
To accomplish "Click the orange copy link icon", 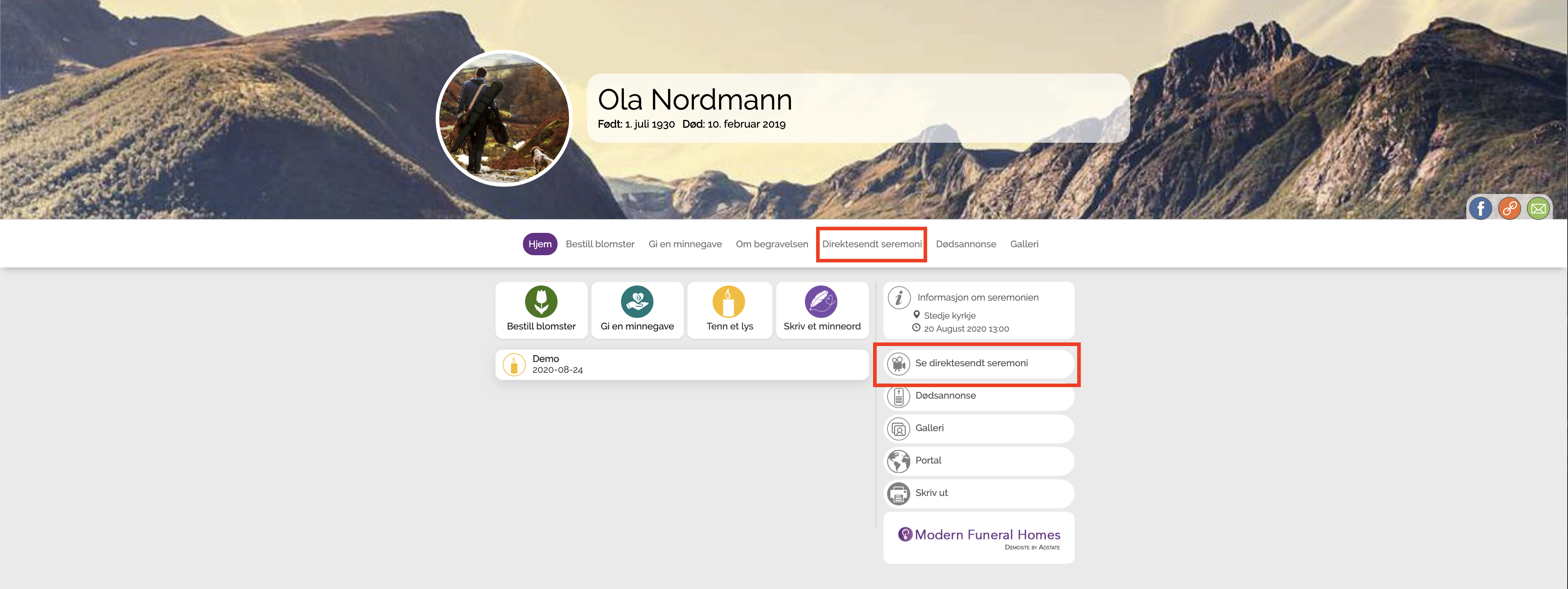I will tap(1509, 209).
